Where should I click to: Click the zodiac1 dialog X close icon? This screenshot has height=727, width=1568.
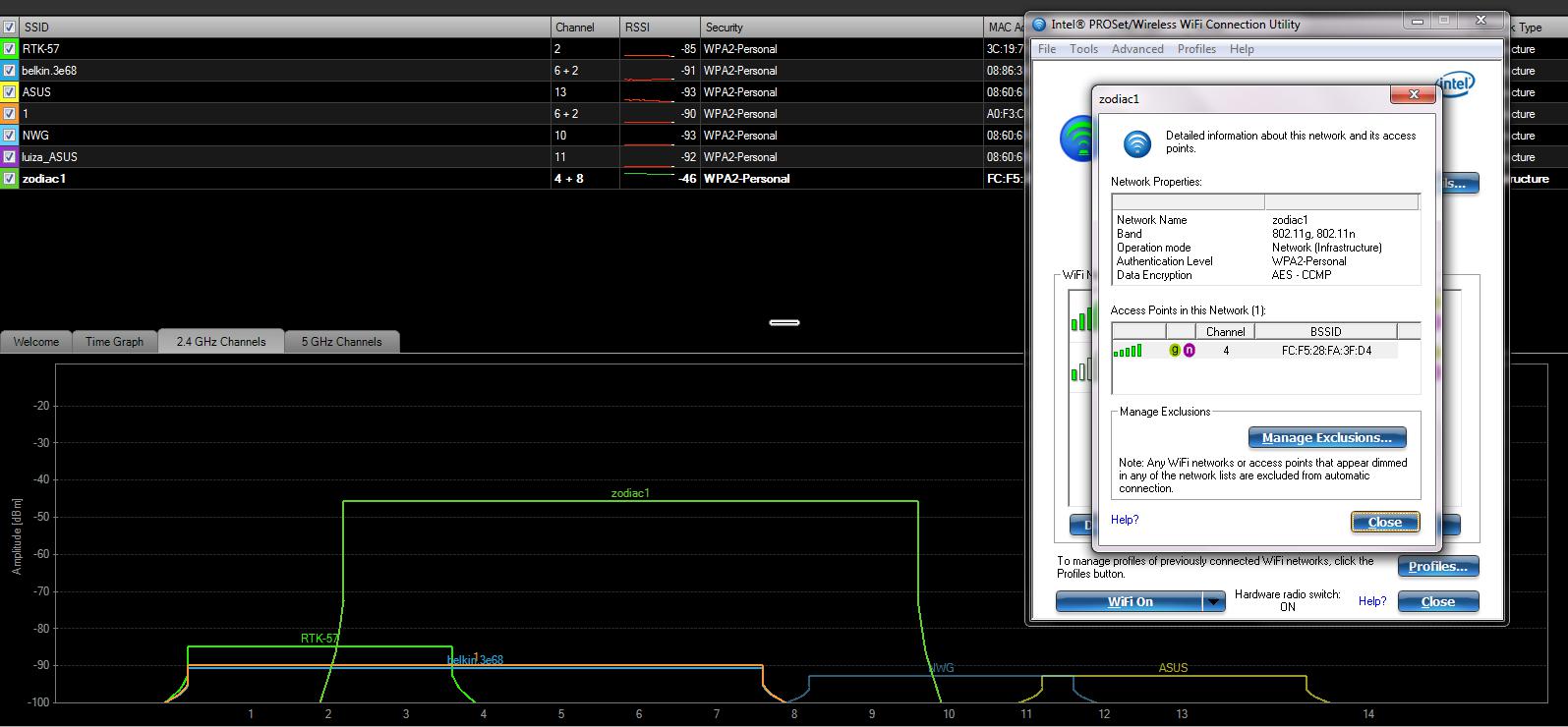click(x=1413, y=94)
